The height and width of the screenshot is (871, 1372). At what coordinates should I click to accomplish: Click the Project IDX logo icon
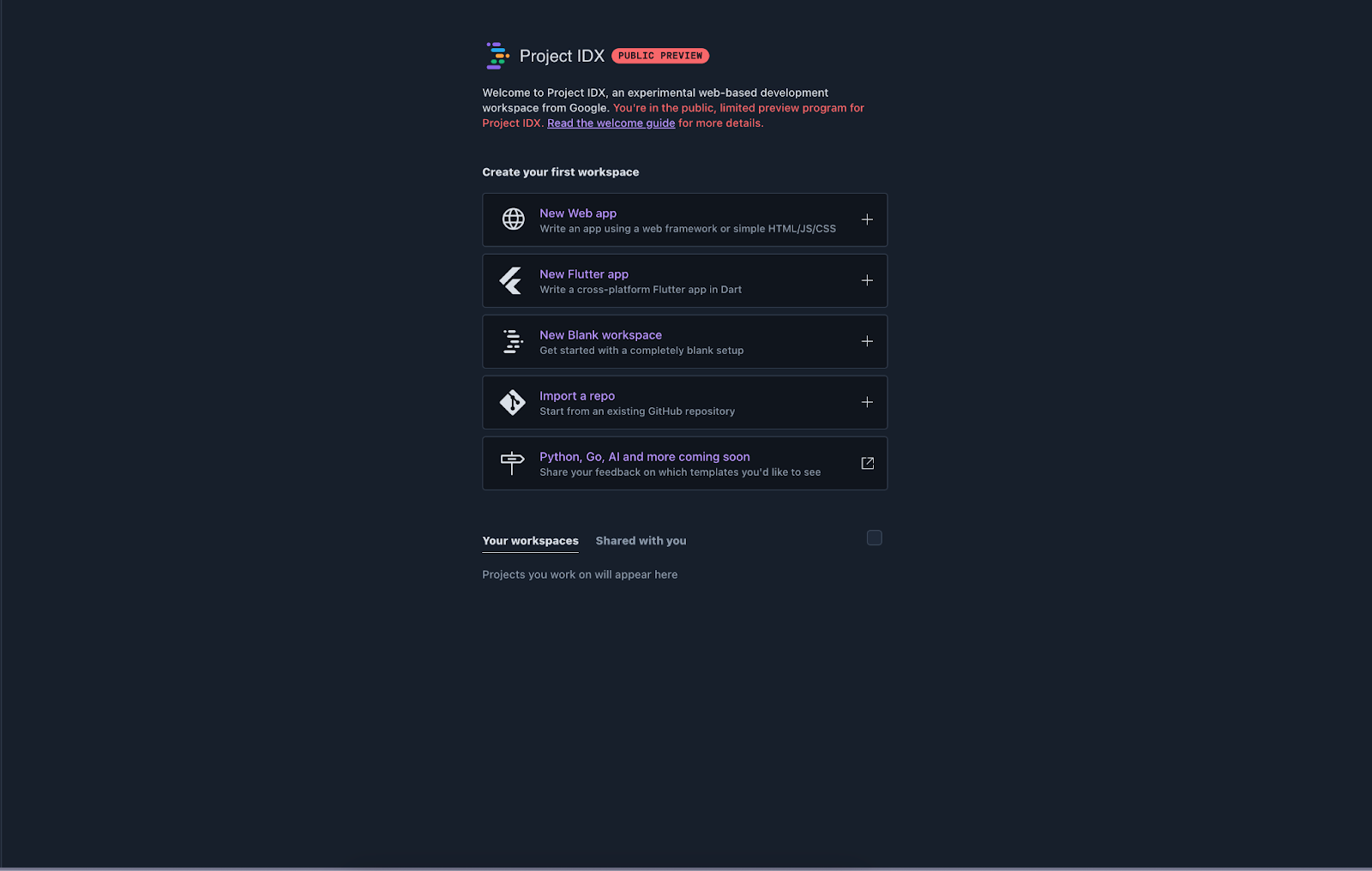[x=497, y=56]
